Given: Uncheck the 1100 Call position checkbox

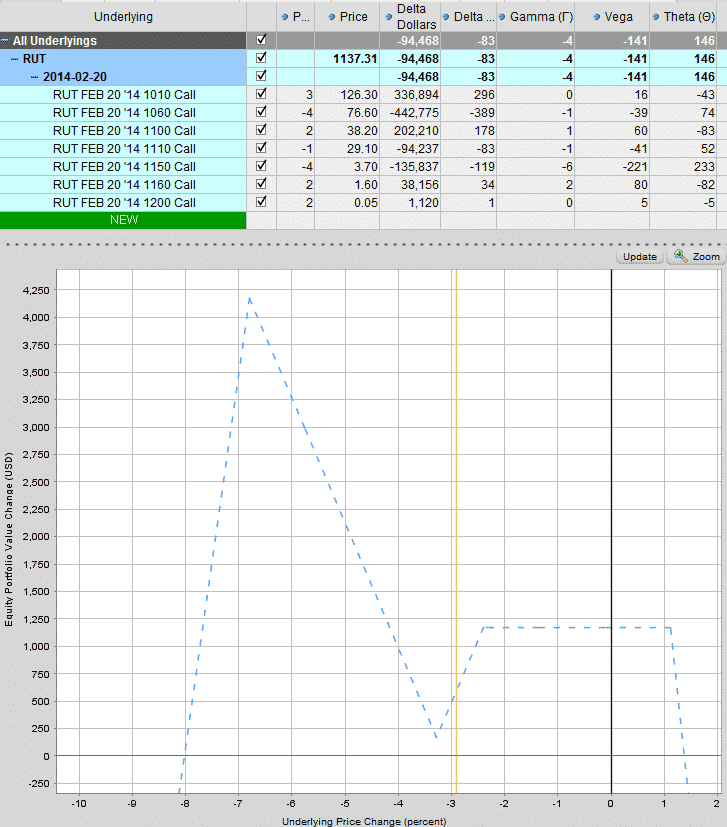Looking at the screenshot, I should [261, 129].
